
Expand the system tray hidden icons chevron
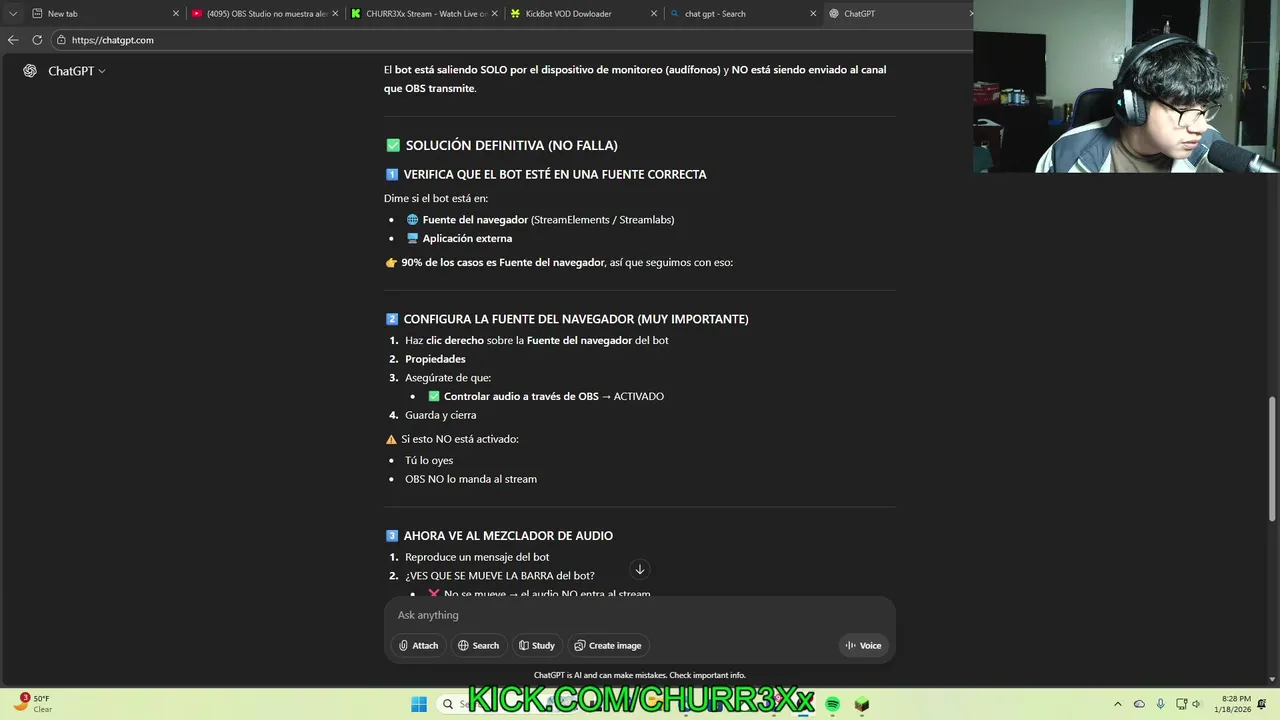pyautogui.click(x=1118, y=704)
